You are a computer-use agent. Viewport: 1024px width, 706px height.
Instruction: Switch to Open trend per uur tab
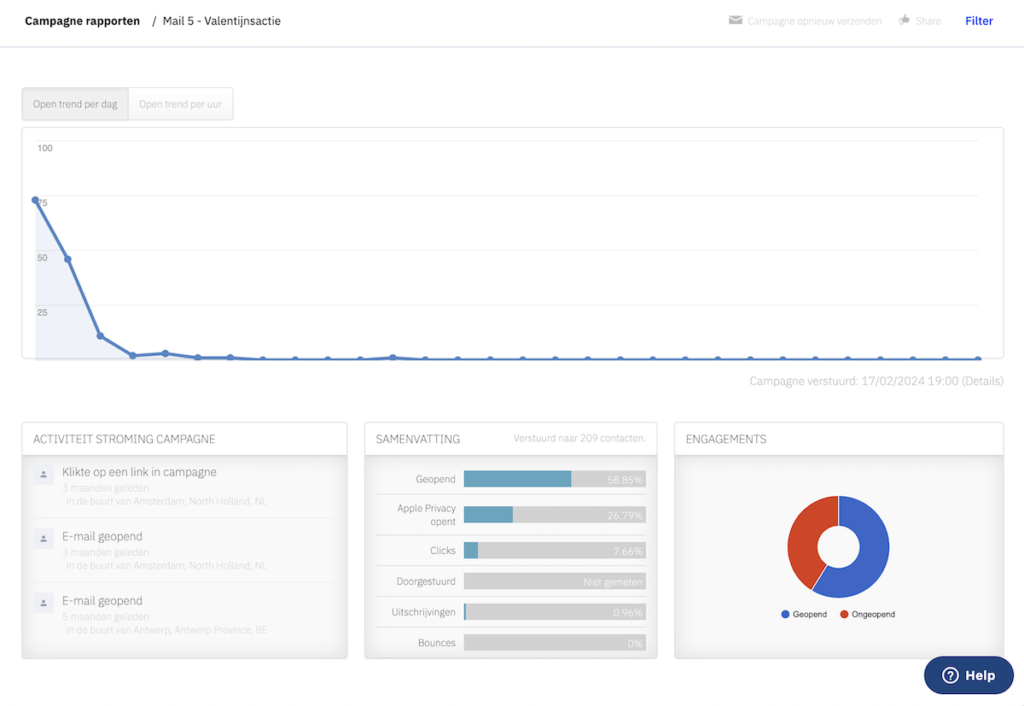tap(180, 104)
